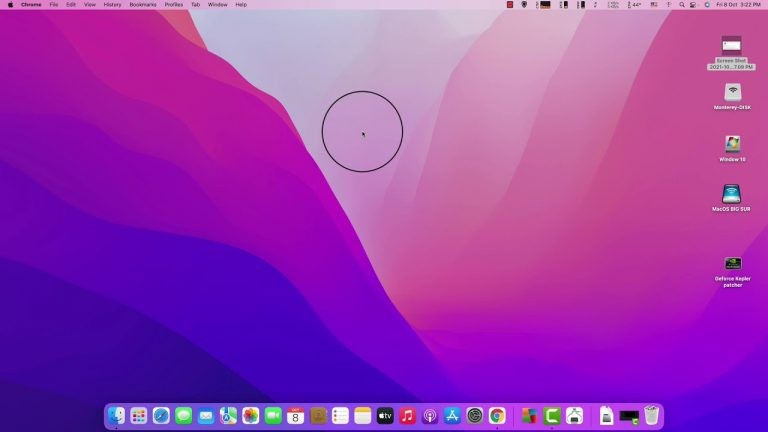This screenshot has height=432, width=768.
Task: Launch Google Chrome from the dock
Action: (497, 416)
